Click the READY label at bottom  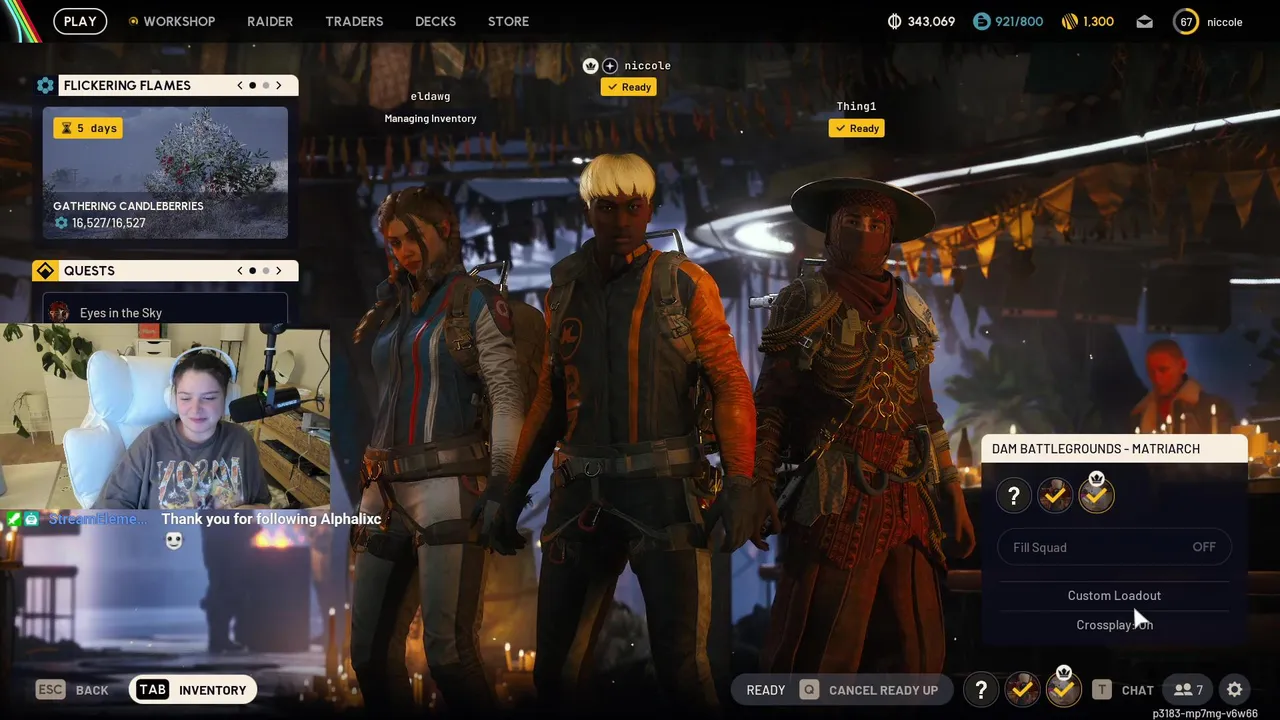(x=766, y=690)
